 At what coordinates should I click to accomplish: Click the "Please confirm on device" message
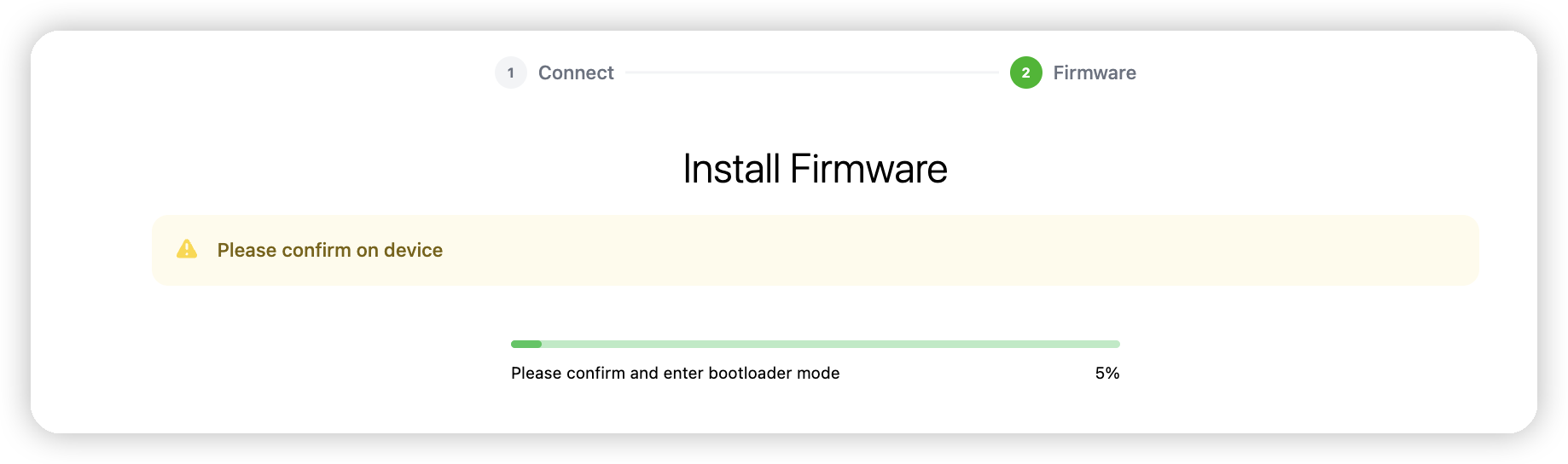(x=330, y=250)
